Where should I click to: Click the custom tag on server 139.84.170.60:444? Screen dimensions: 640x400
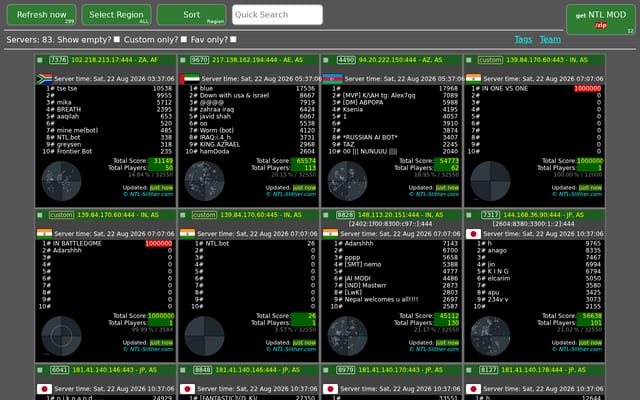pyautogui.click(x=61, y=215)
